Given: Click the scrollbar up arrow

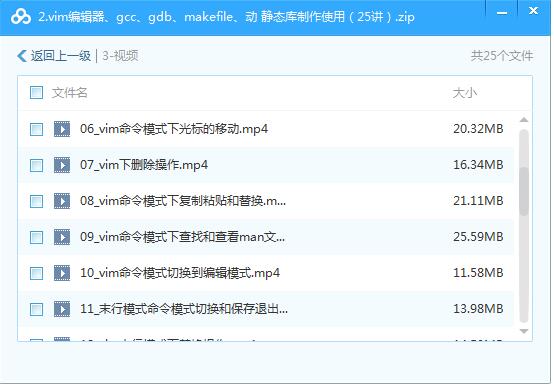Looking at the screenshot, I should click(x=524, y=120).
